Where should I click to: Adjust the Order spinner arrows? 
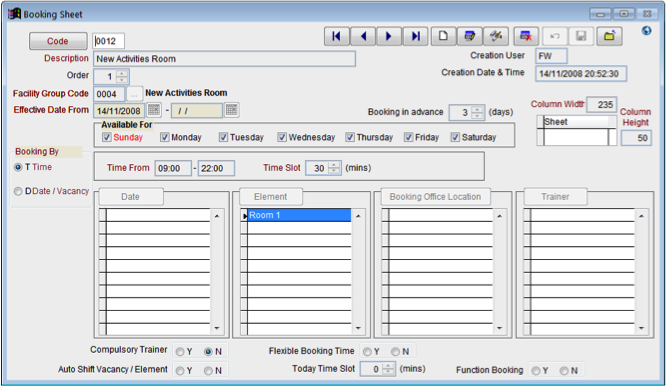point(122,76)
